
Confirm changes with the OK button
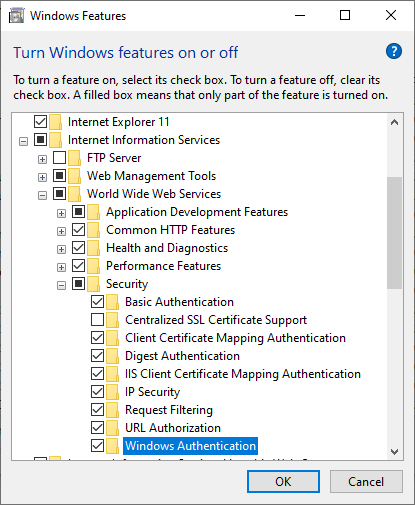pyautogui.click(x=283, y=481)
